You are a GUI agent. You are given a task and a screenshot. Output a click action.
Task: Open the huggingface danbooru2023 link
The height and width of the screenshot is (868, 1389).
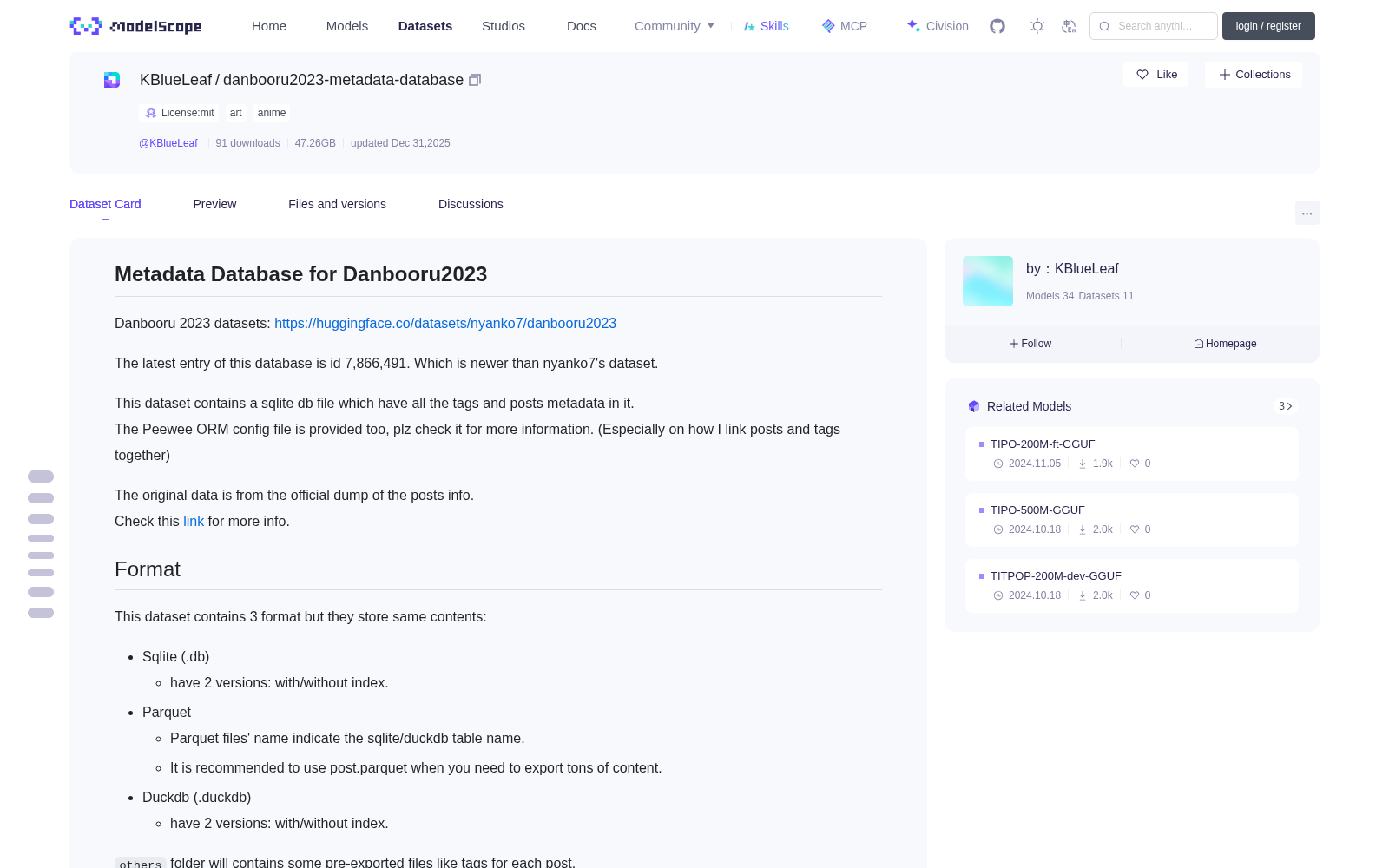[x=445, y=323]
